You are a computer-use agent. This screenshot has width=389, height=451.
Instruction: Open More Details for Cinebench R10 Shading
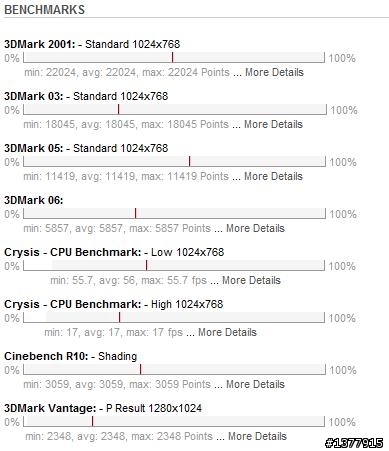255,384
